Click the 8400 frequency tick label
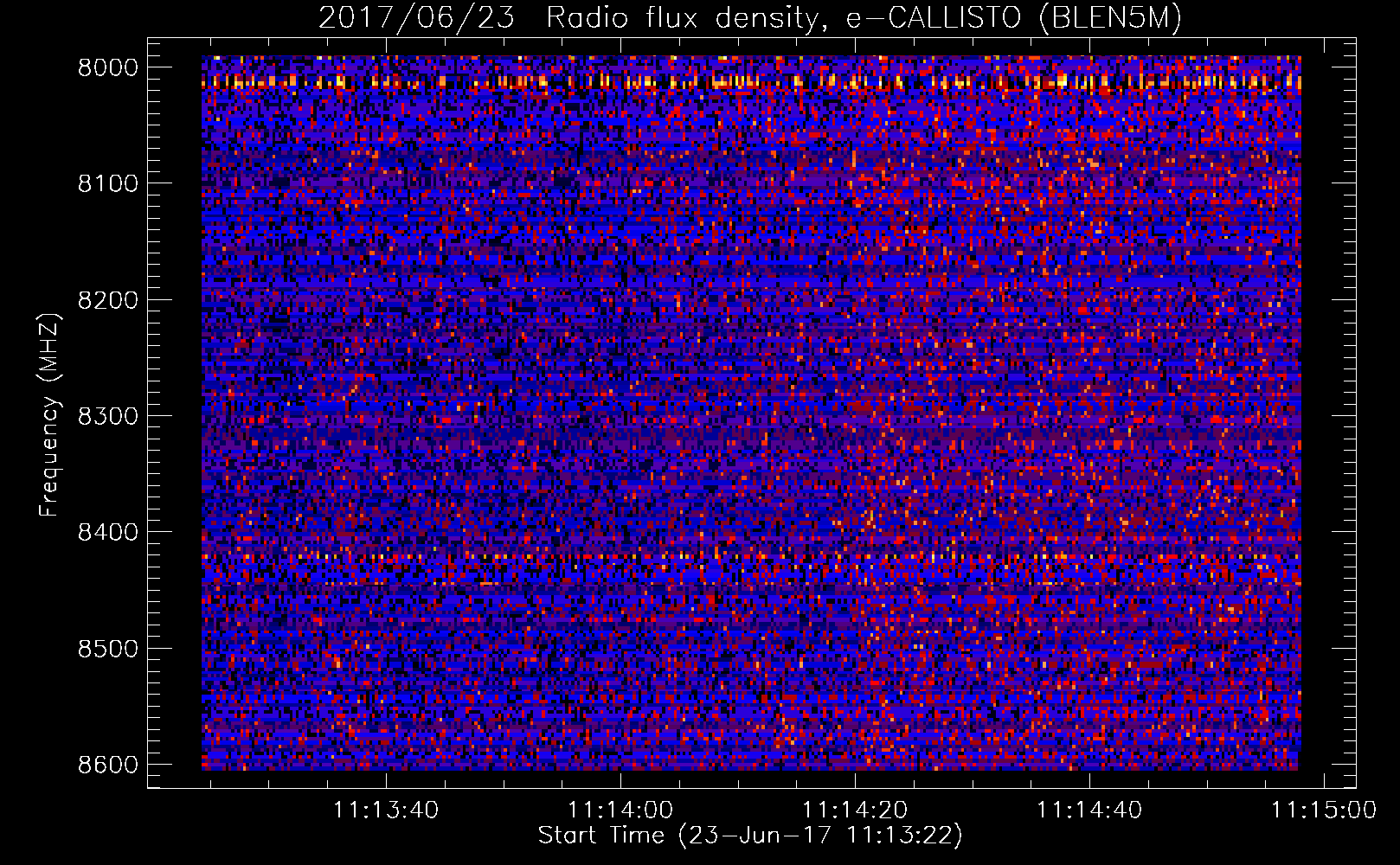 tap(108, 532)
